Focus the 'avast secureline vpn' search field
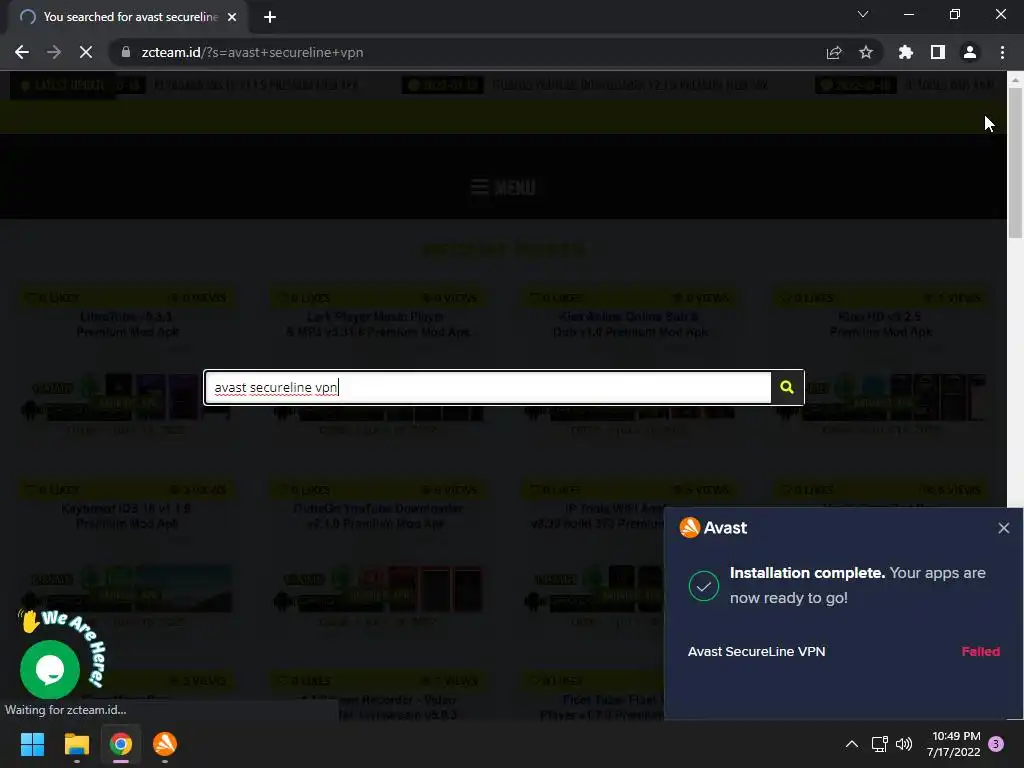Image resolution: width=1024 pixels, height=768 pixels. coord(488,387)
